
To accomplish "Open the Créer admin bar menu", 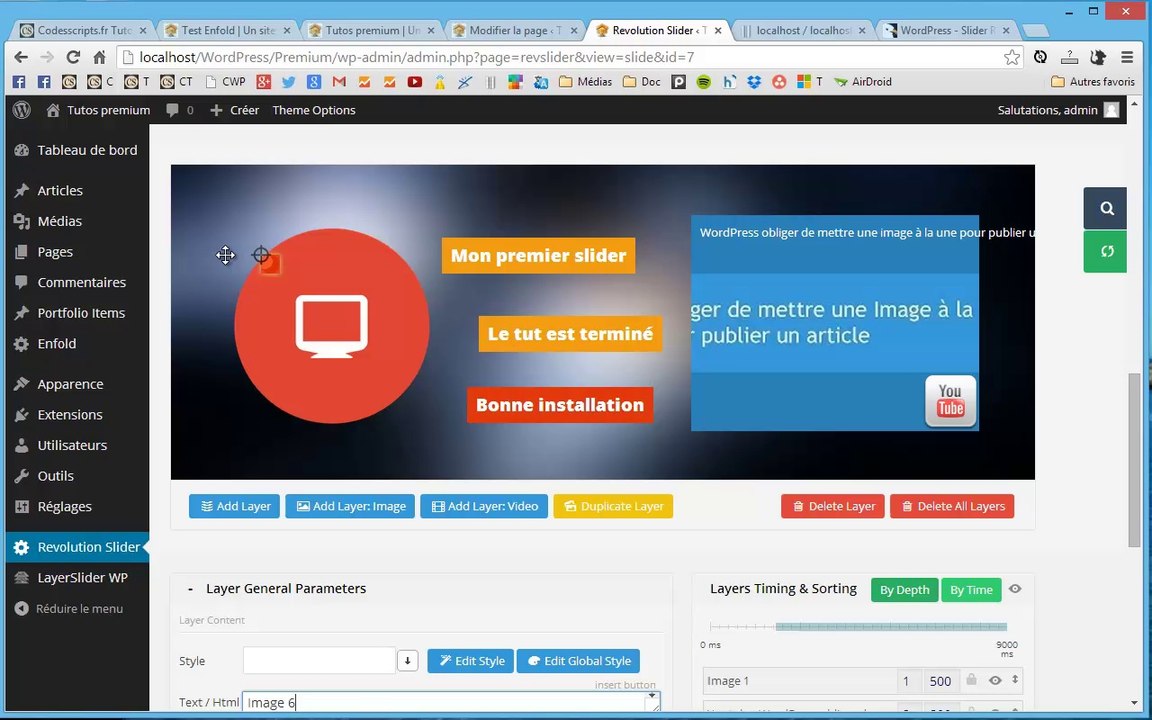I will click(x=234, y=110).
